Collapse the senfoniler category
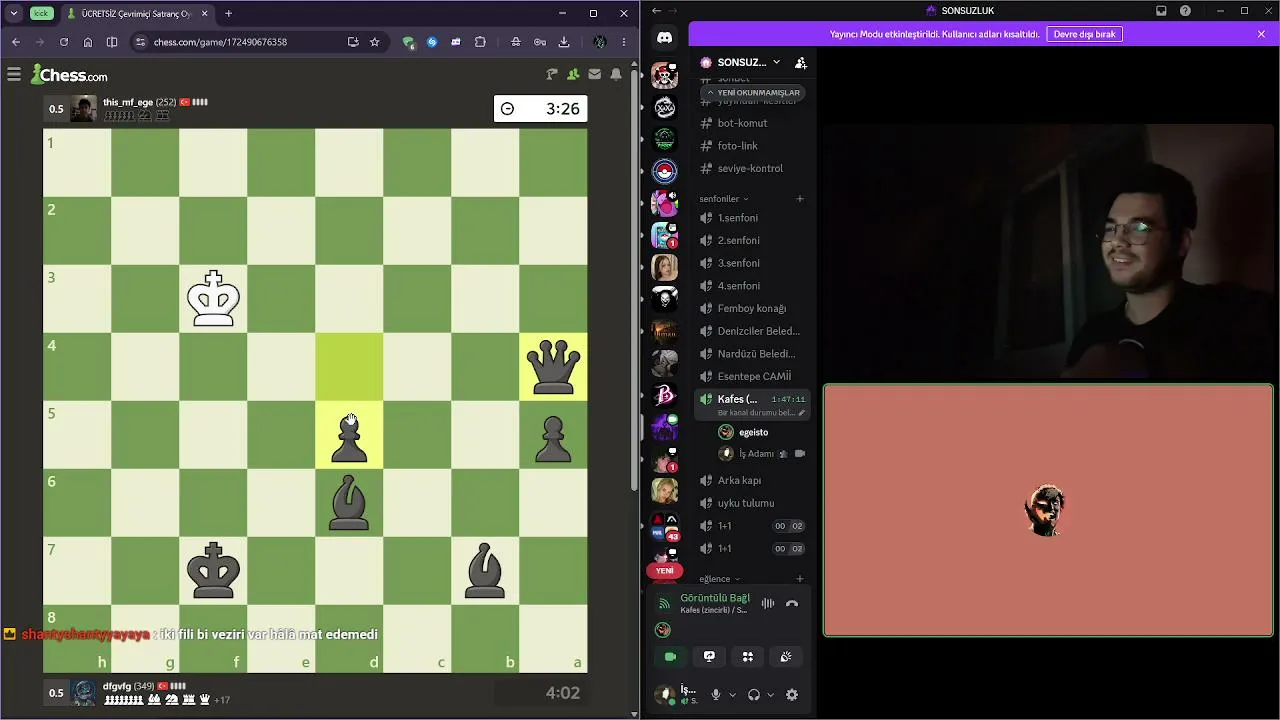 coord(724,199)
